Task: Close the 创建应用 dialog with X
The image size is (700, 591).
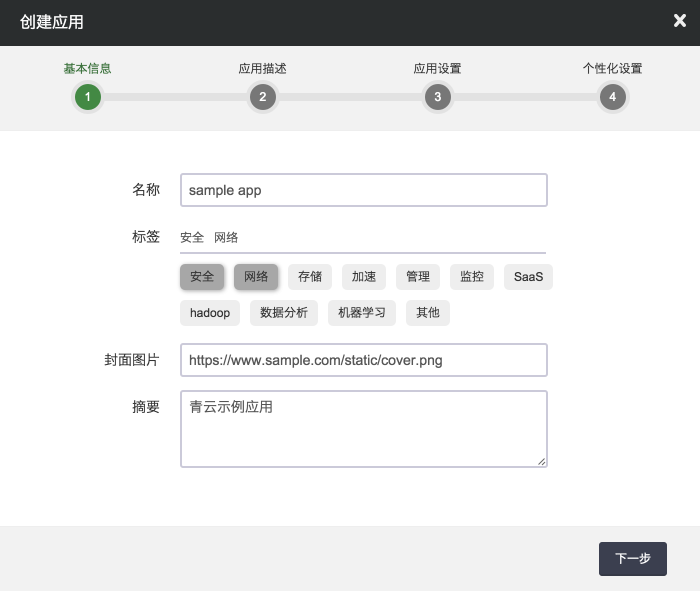Action: point(680,21)
